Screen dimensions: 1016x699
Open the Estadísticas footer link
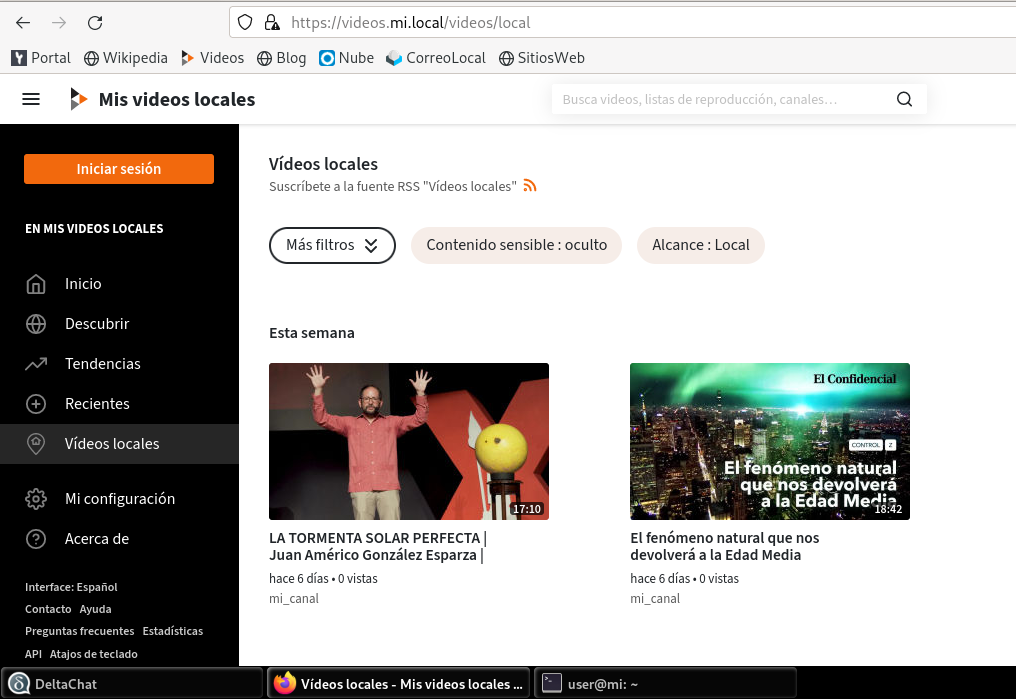[x=172, y=631]
